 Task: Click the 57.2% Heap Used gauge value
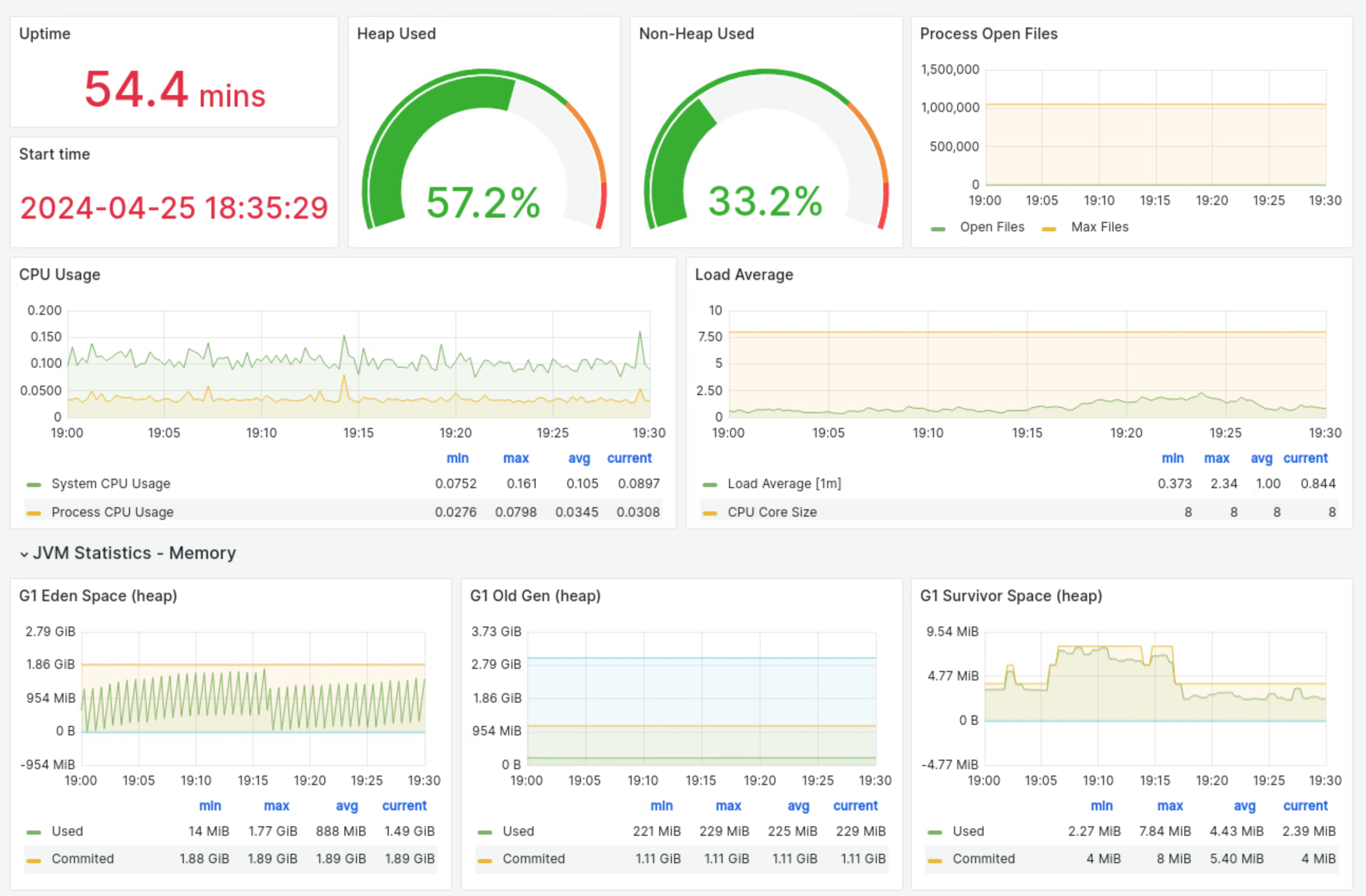point(483,203)
